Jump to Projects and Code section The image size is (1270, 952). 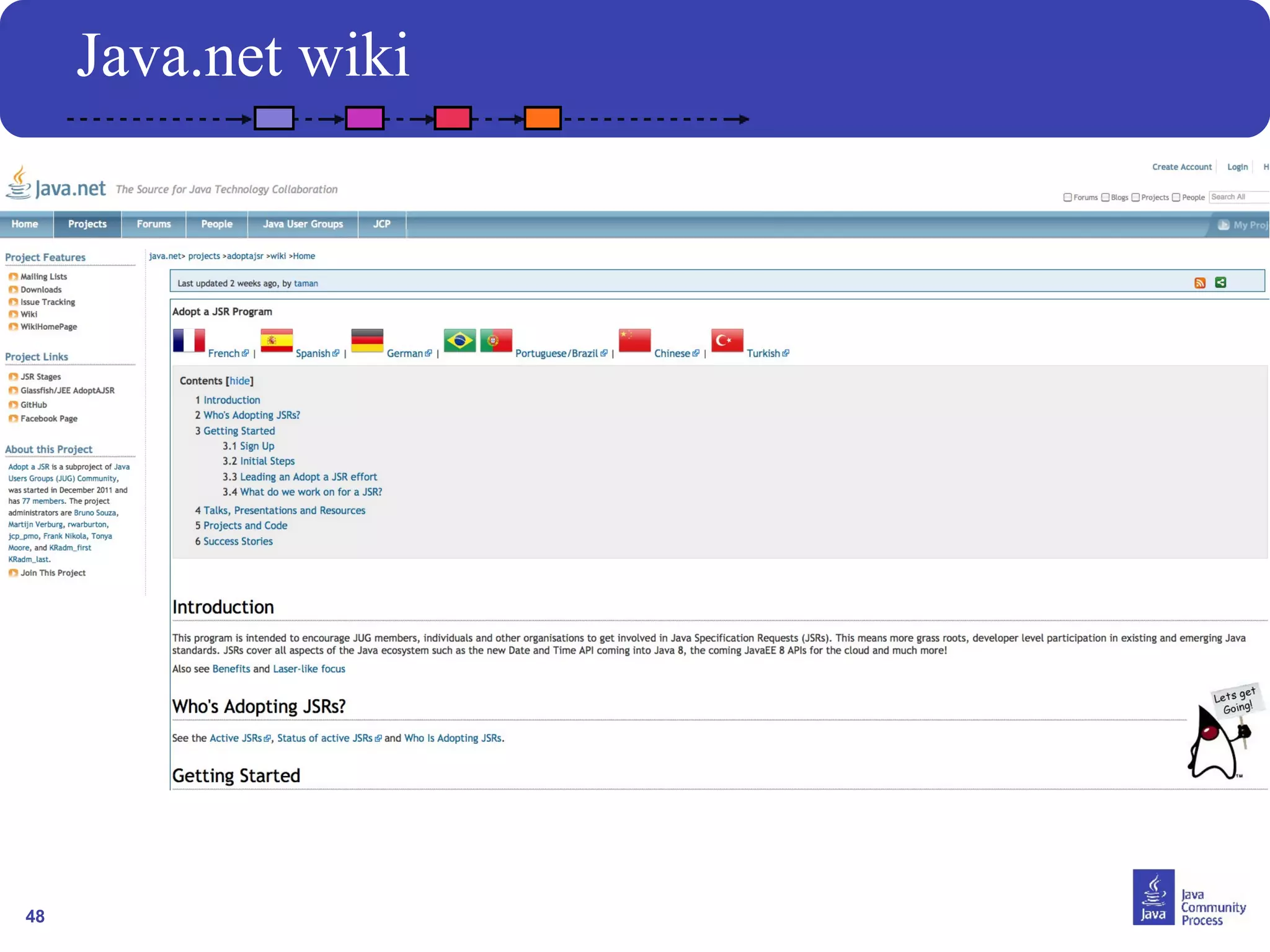(246, 526)
